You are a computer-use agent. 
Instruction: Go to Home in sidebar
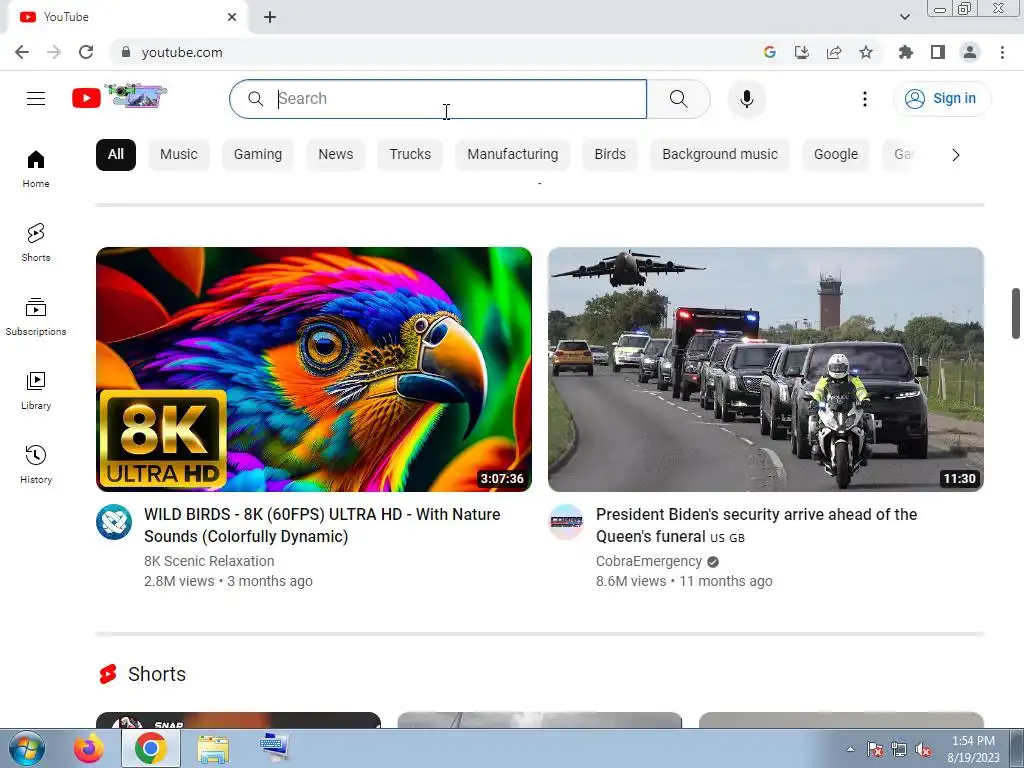click(36, 168)
